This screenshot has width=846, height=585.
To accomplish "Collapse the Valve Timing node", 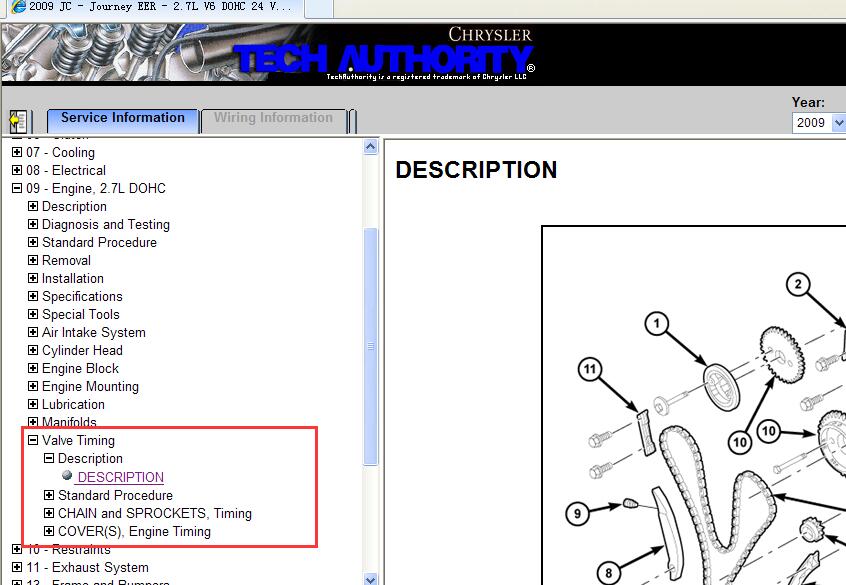I will [33, 440].
